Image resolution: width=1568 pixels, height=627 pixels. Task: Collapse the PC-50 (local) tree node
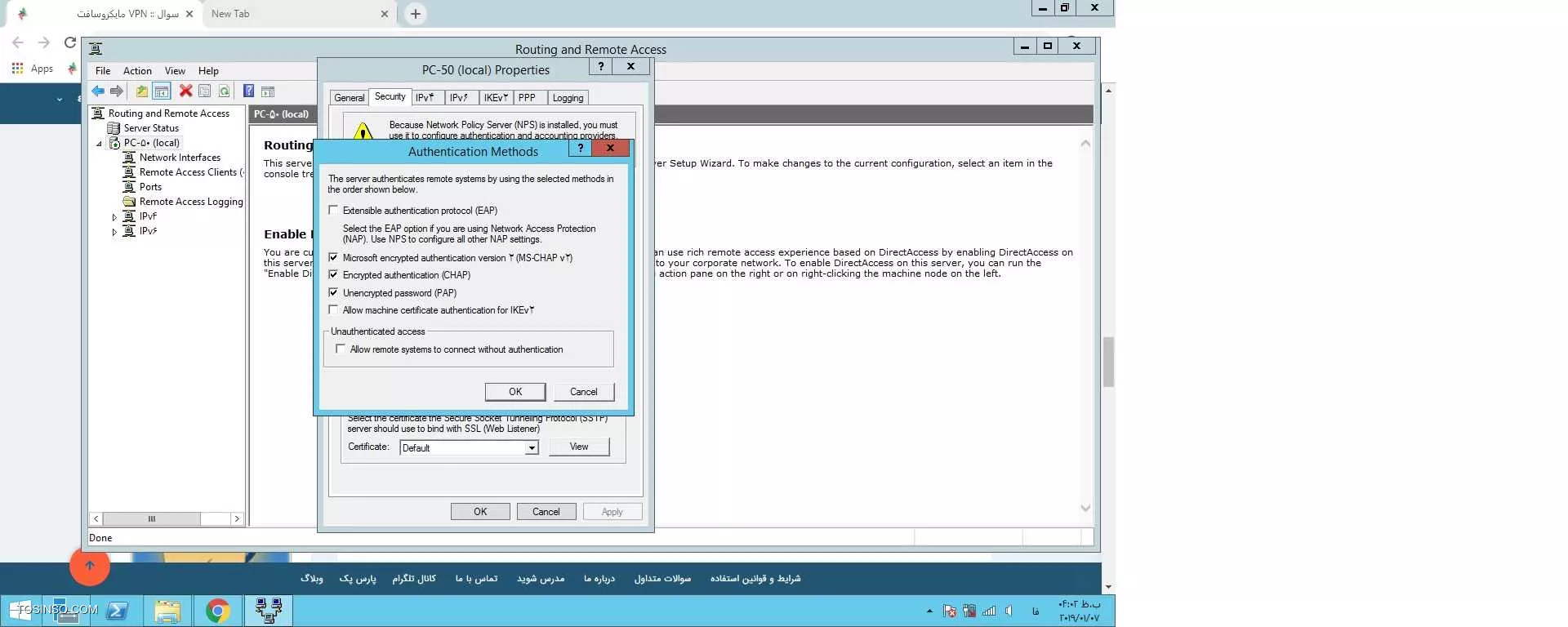[x=100, y=144]
